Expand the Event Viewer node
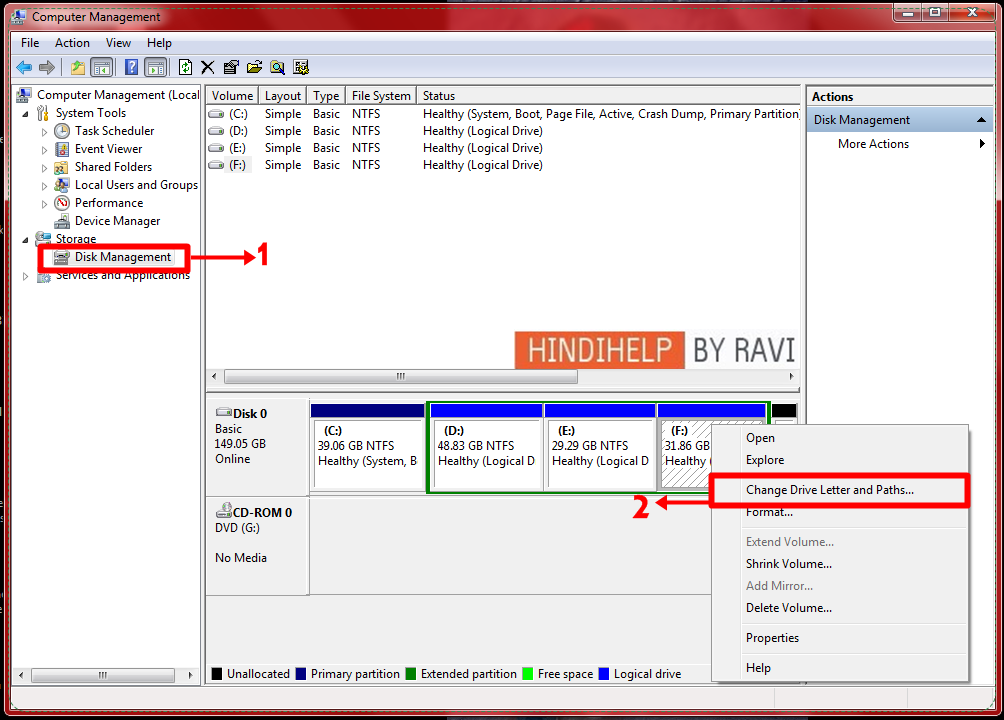The height and width of the screenshot is (720, 1004). (x=44, y=150)
